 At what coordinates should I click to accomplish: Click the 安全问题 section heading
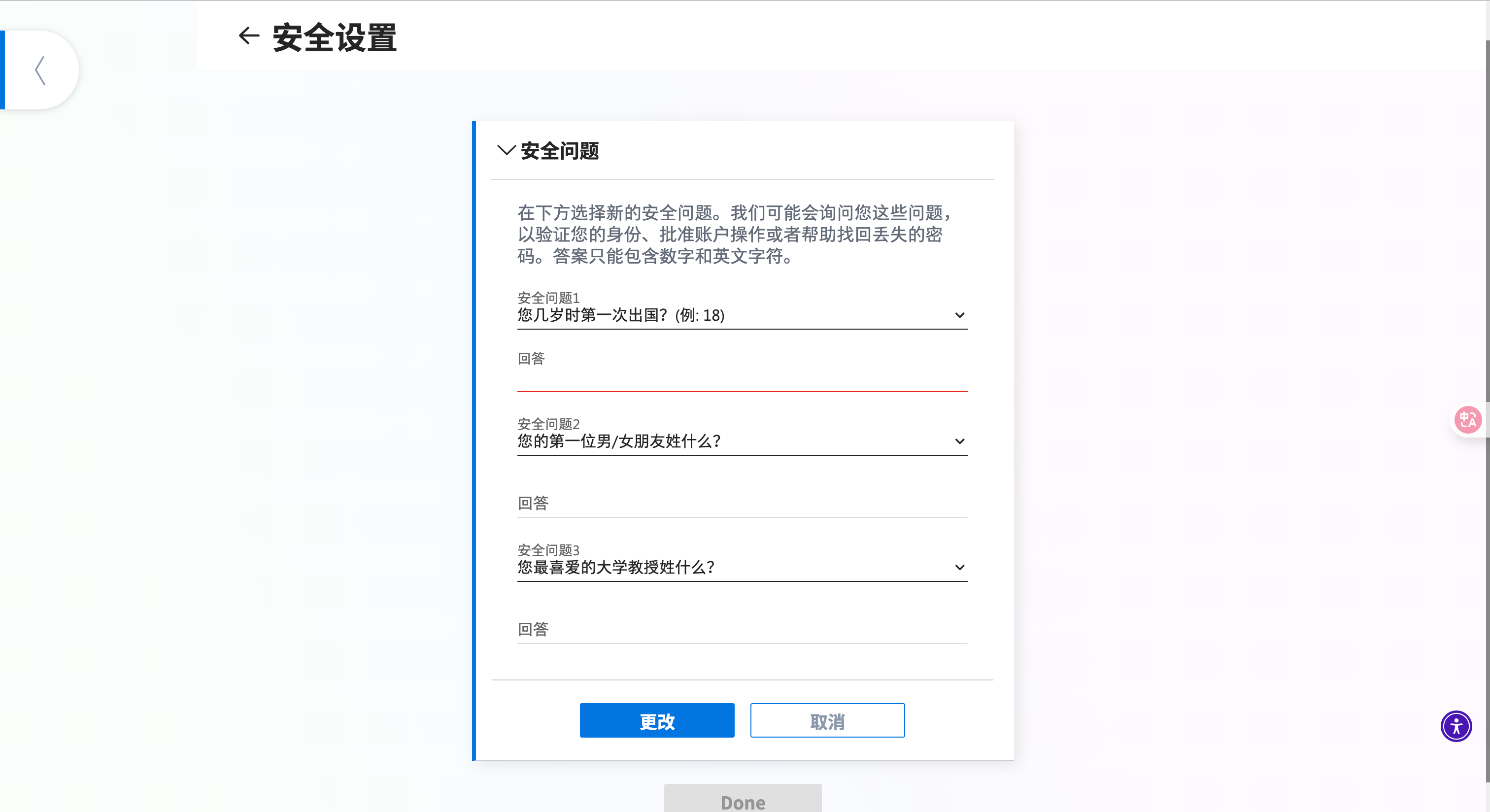[559, 151]
